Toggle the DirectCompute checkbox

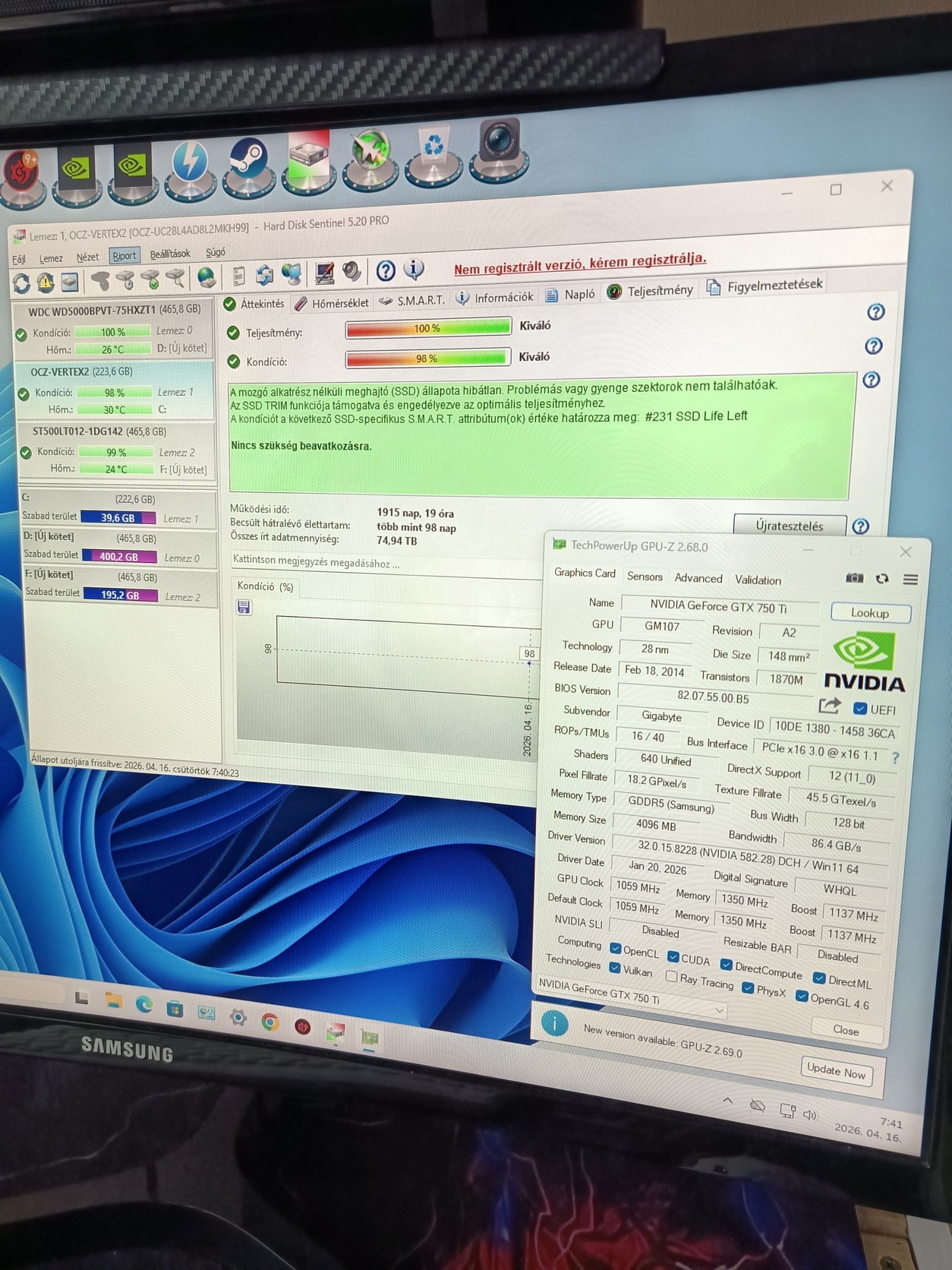726,965
